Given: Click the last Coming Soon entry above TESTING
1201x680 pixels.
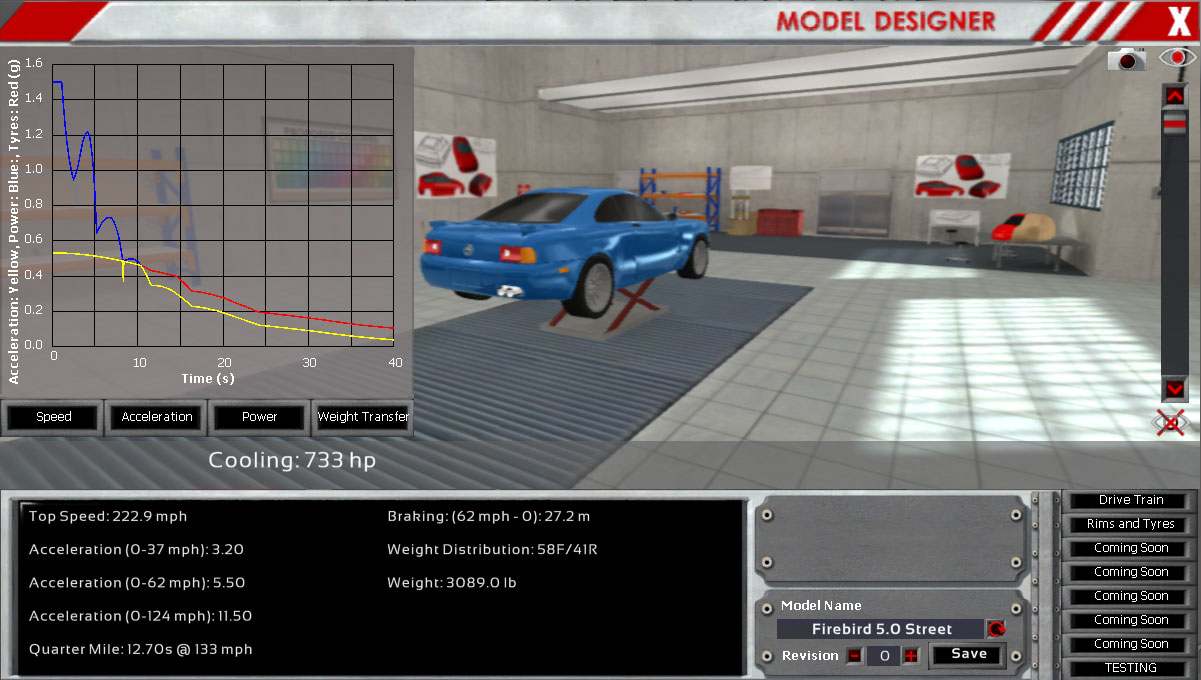Looking at the screenshot, I should (x=1130, y=644).
